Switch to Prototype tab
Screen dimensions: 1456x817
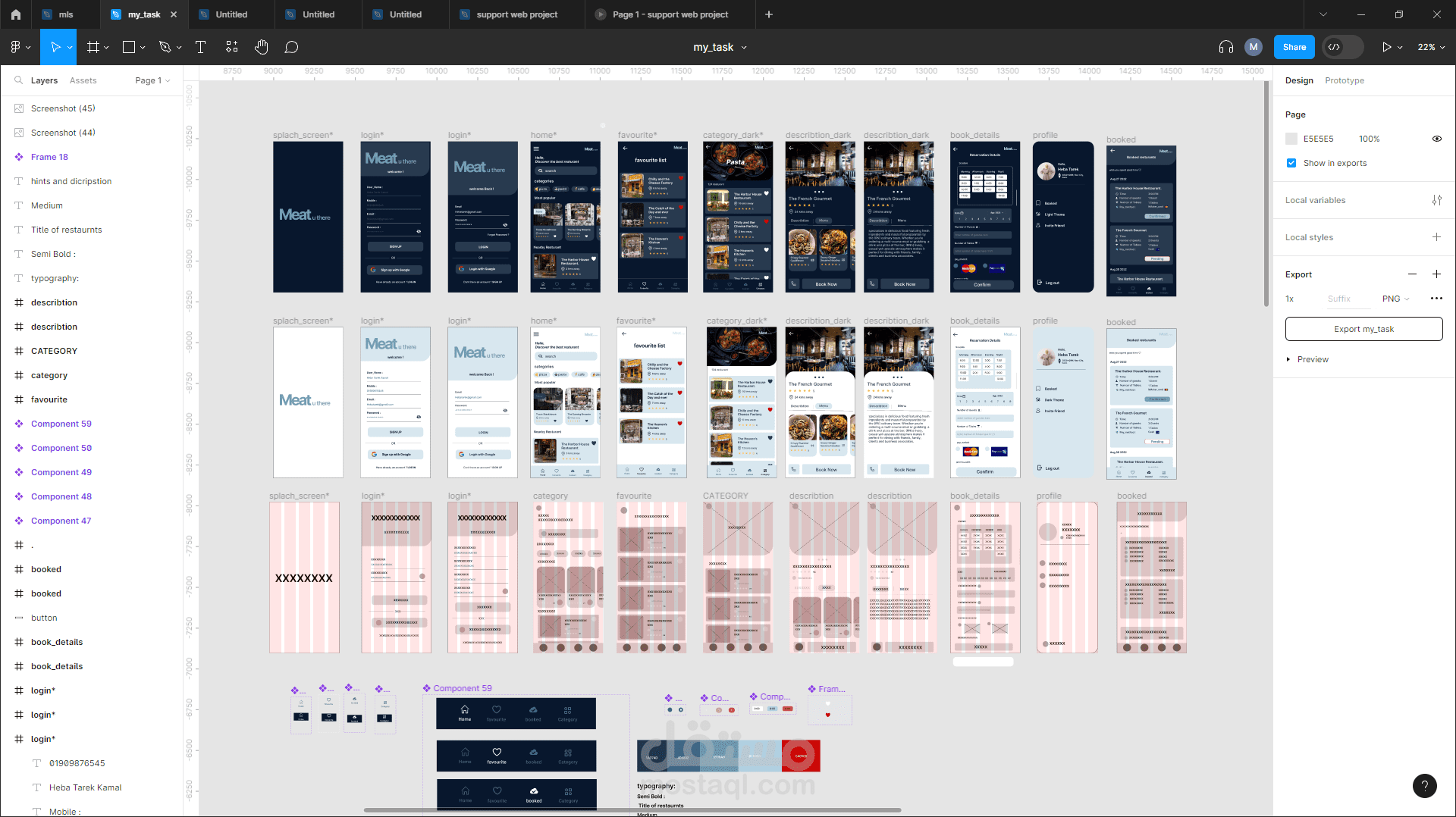coord(1344,80)
